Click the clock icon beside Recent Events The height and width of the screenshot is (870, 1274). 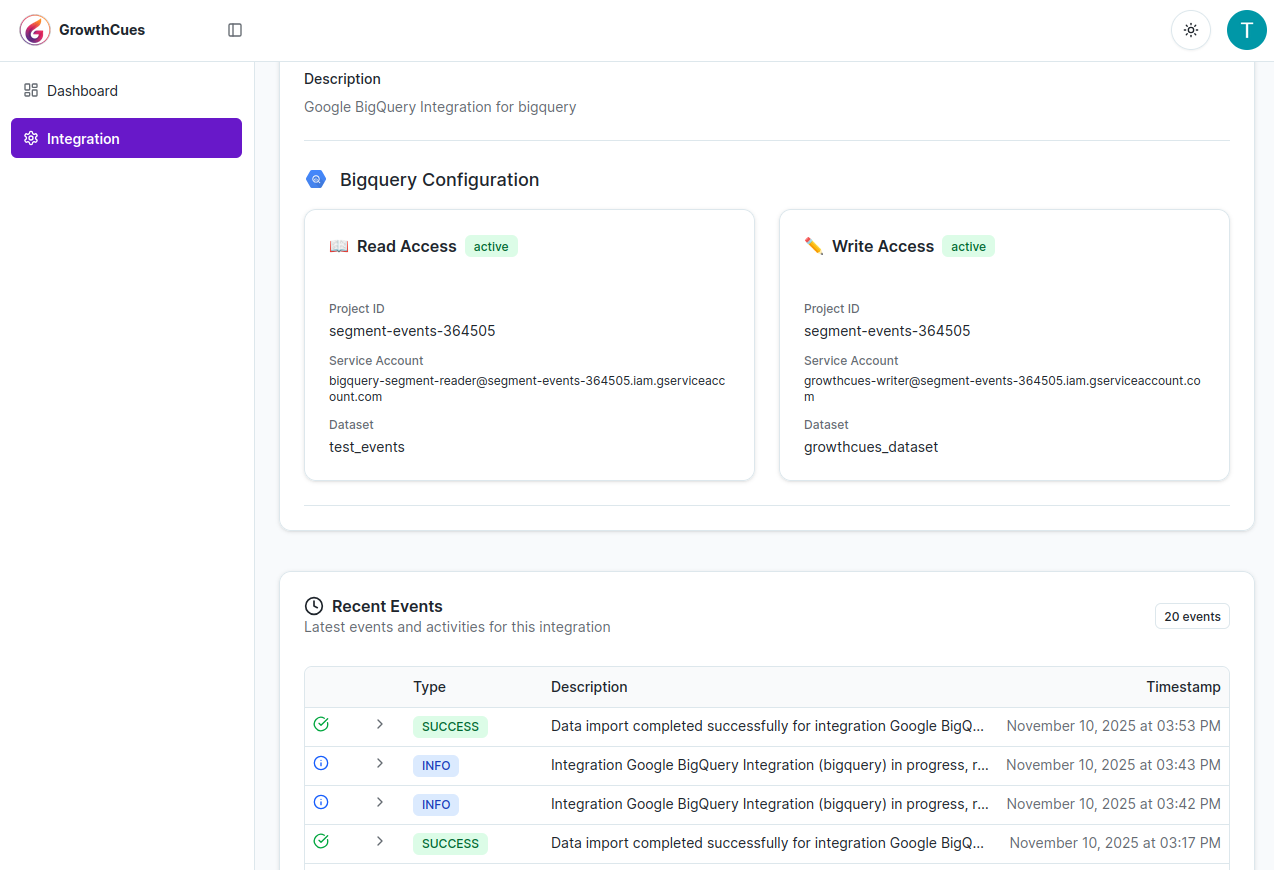[x=314, y=605]
